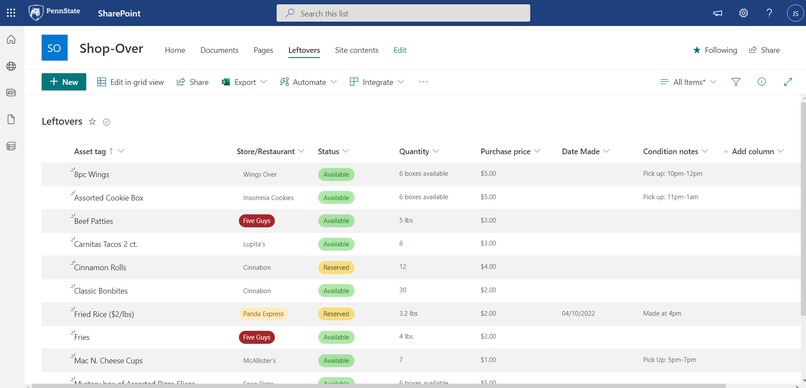
Task: Open the All Items view switcher
Action: [688, 82]
